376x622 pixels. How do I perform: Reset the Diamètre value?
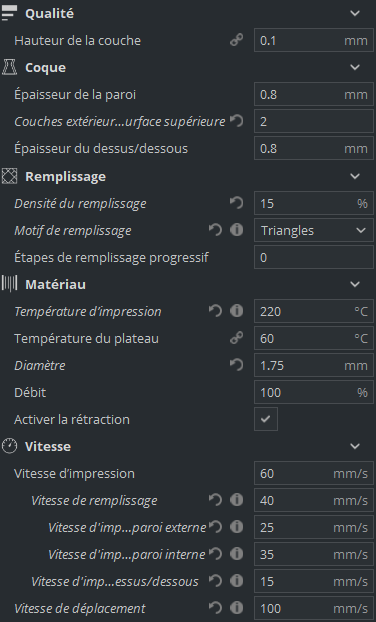click(x=236, y=365)
